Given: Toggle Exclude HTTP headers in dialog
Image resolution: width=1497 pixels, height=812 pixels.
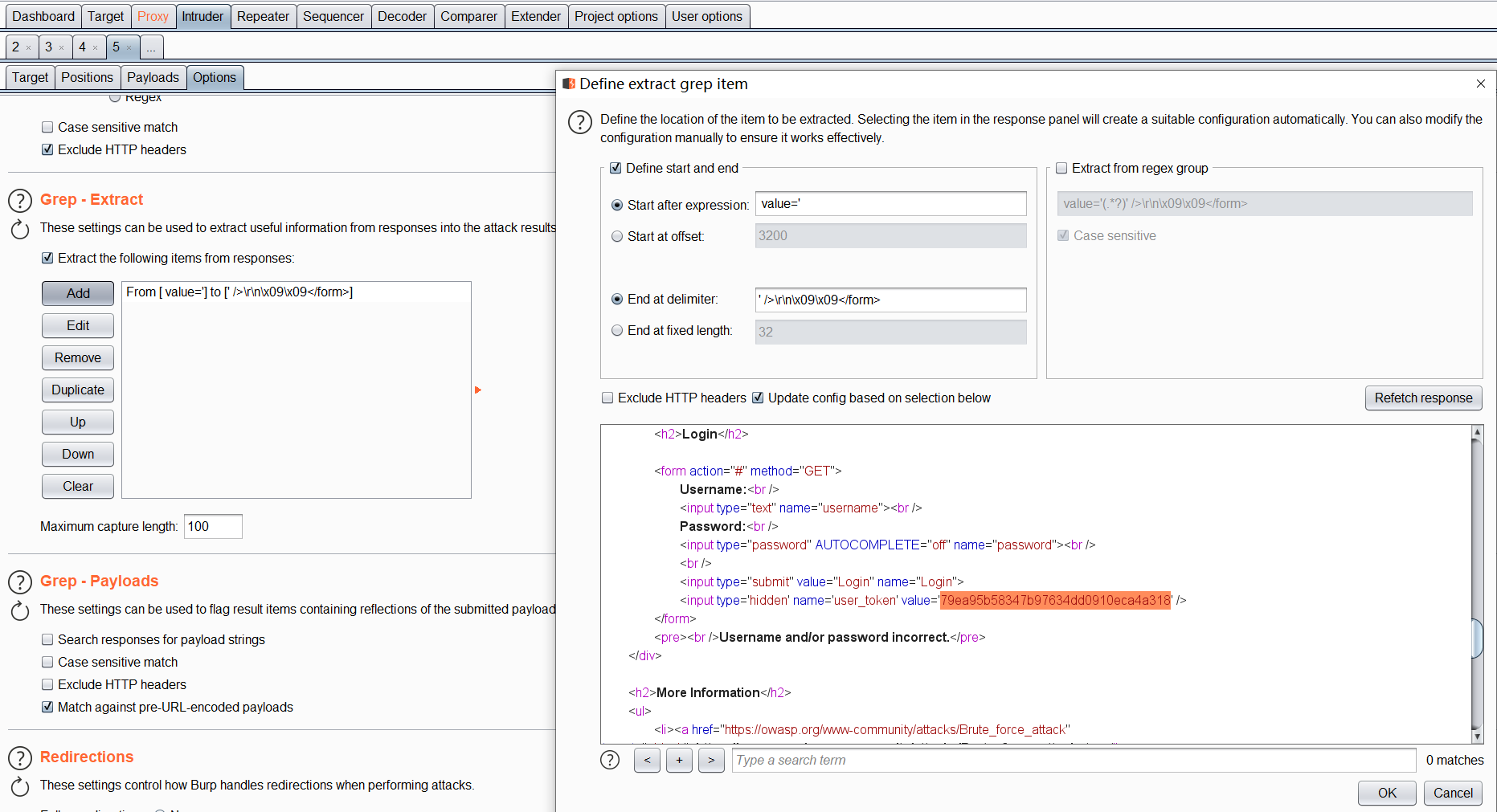Looking at the screenshot, I should 607,398.
